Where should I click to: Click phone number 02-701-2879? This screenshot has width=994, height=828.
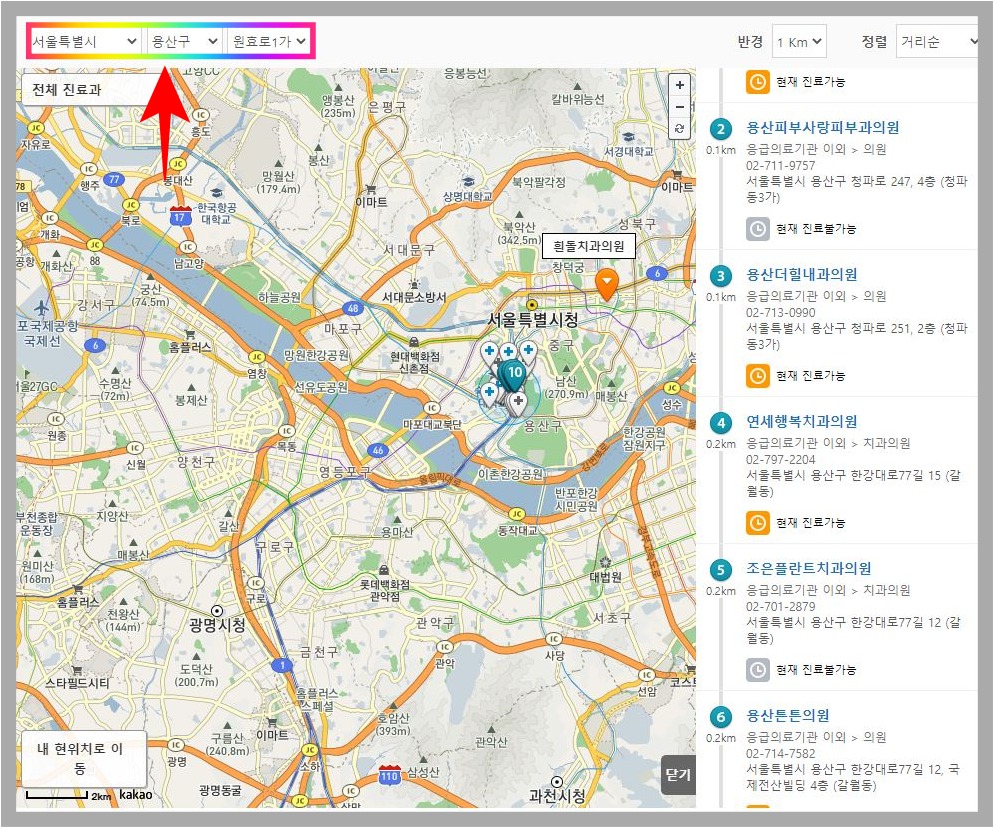(780, 607)
